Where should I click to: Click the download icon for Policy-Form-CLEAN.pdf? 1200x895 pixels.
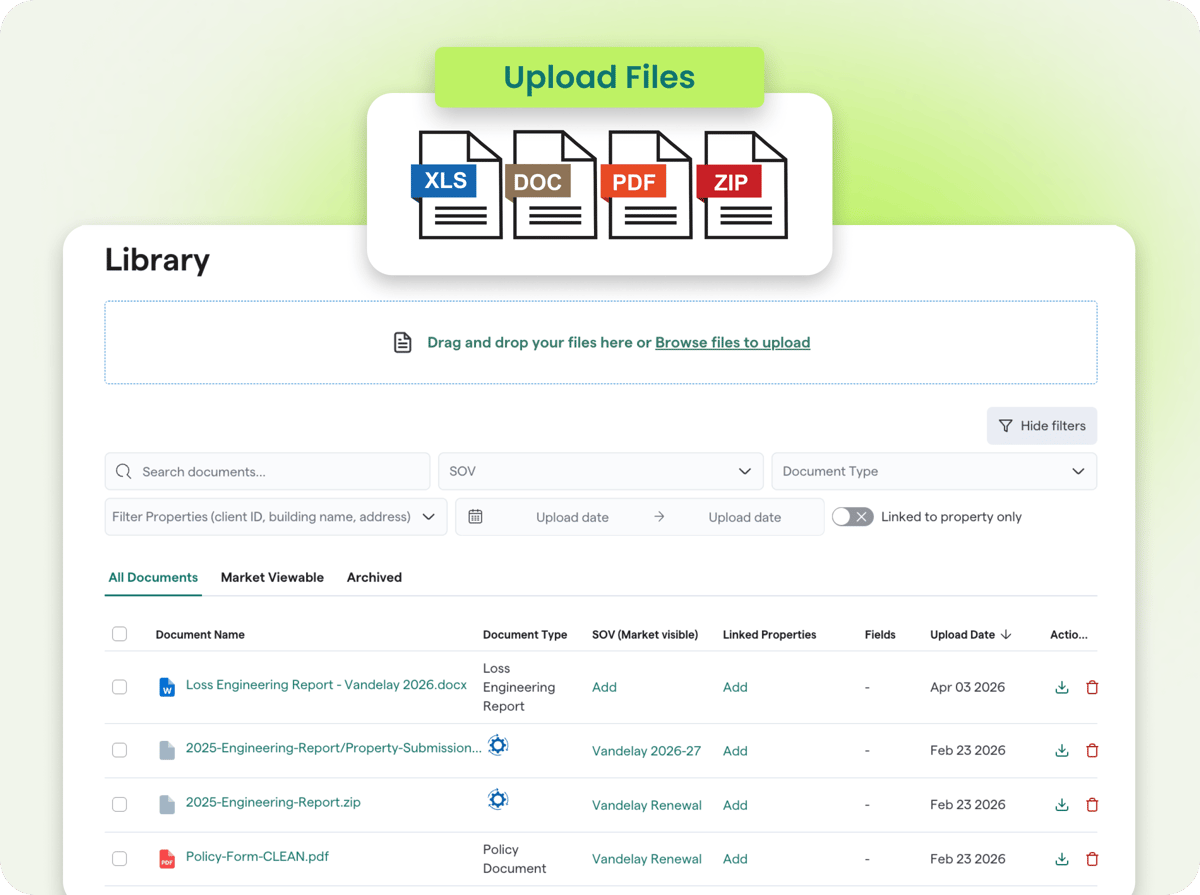1061,858
